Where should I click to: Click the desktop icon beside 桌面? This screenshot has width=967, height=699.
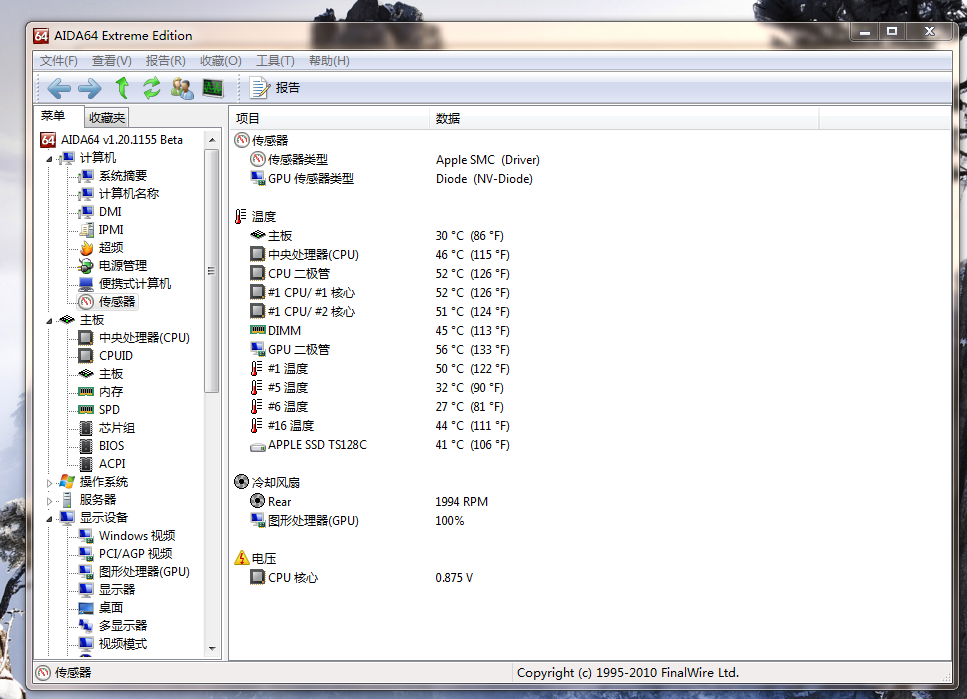pyautogui.click(x=86, y=608)
